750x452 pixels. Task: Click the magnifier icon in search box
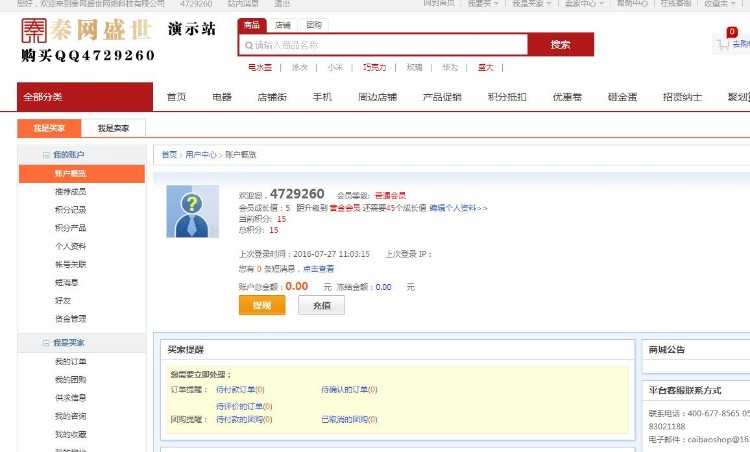coord(249,45)
